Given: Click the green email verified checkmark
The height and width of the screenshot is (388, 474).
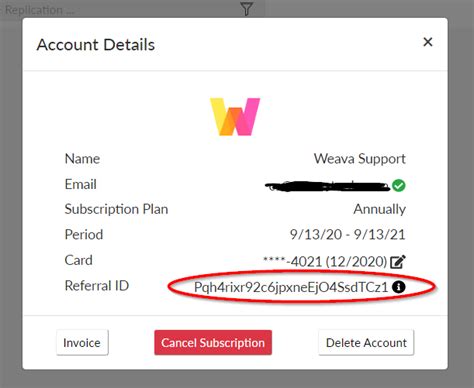Looking at the screenshot, I should 399,185.
